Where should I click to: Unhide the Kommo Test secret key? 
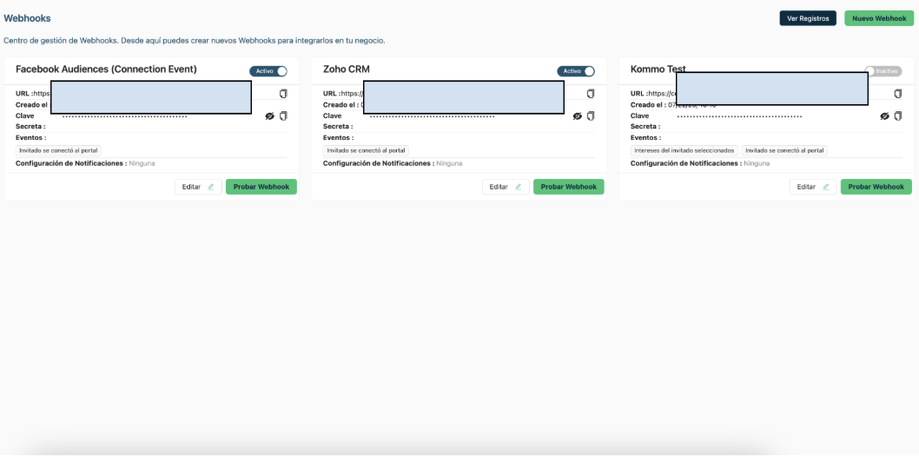tap(884, 116)
